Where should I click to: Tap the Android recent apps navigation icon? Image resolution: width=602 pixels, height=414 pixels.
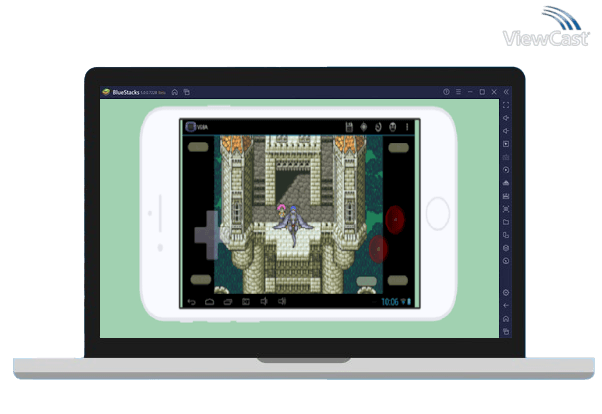coord(228,302)
